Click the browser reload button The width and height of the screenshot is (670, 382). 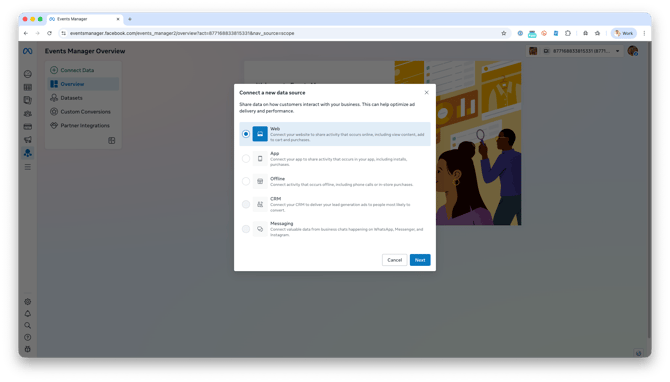[x=50, y=33]
